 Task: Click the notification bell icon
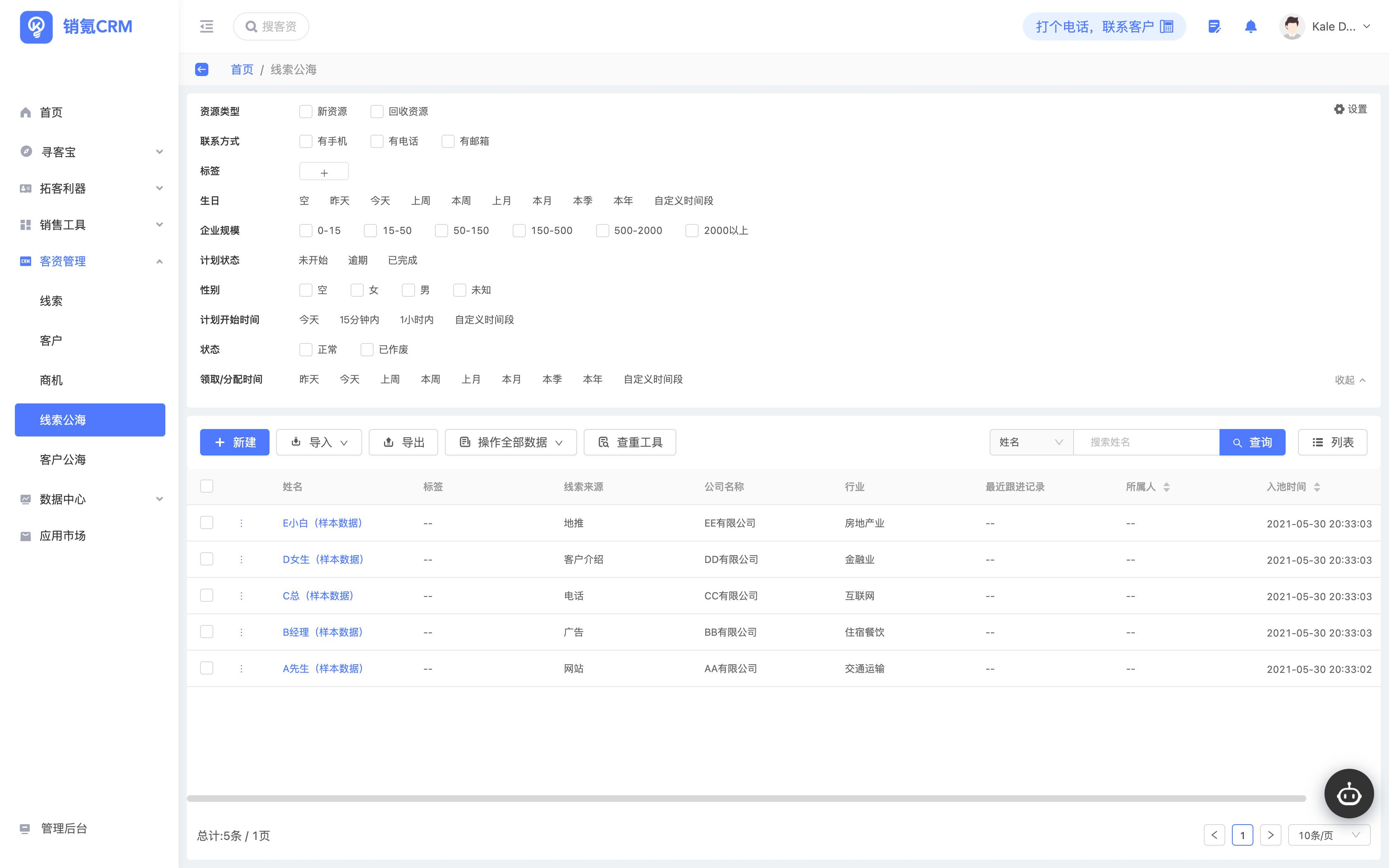point(1251,26)
